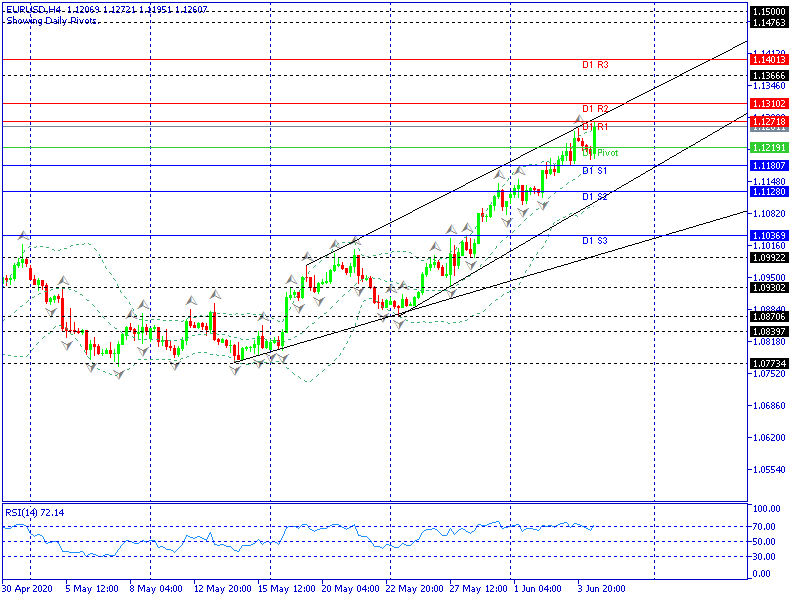
Task: Click the fractal arrow above the latest peak candle
Action: (579, 120)
